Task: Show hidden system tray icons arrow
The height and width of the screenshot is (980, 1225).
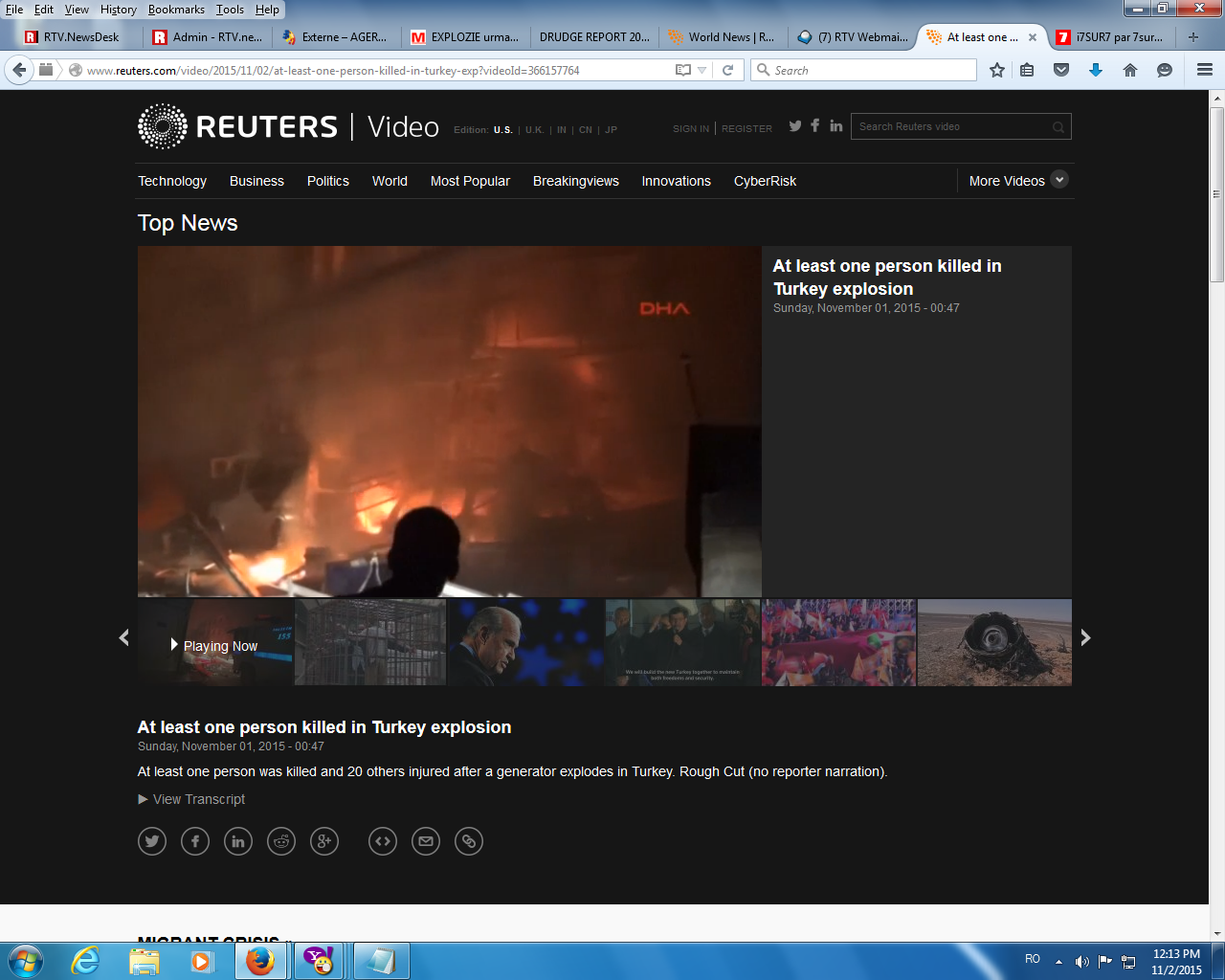Action: [x=1058, y=961]
